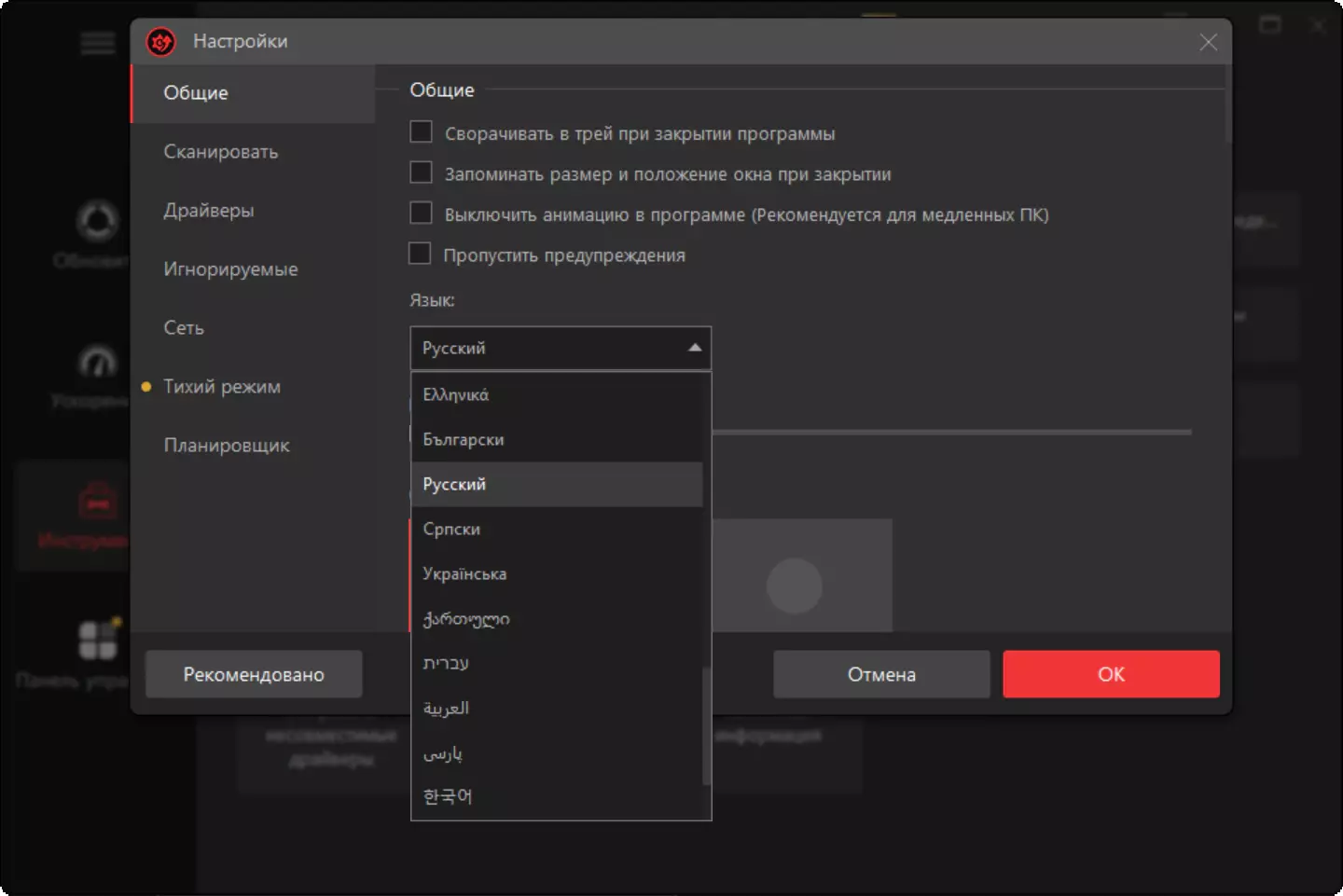Toggle Выключить анимацию в программе checkbox
Image resolution: width=1343 pixels, height=896 pixels.
click(x=422, y=214)
